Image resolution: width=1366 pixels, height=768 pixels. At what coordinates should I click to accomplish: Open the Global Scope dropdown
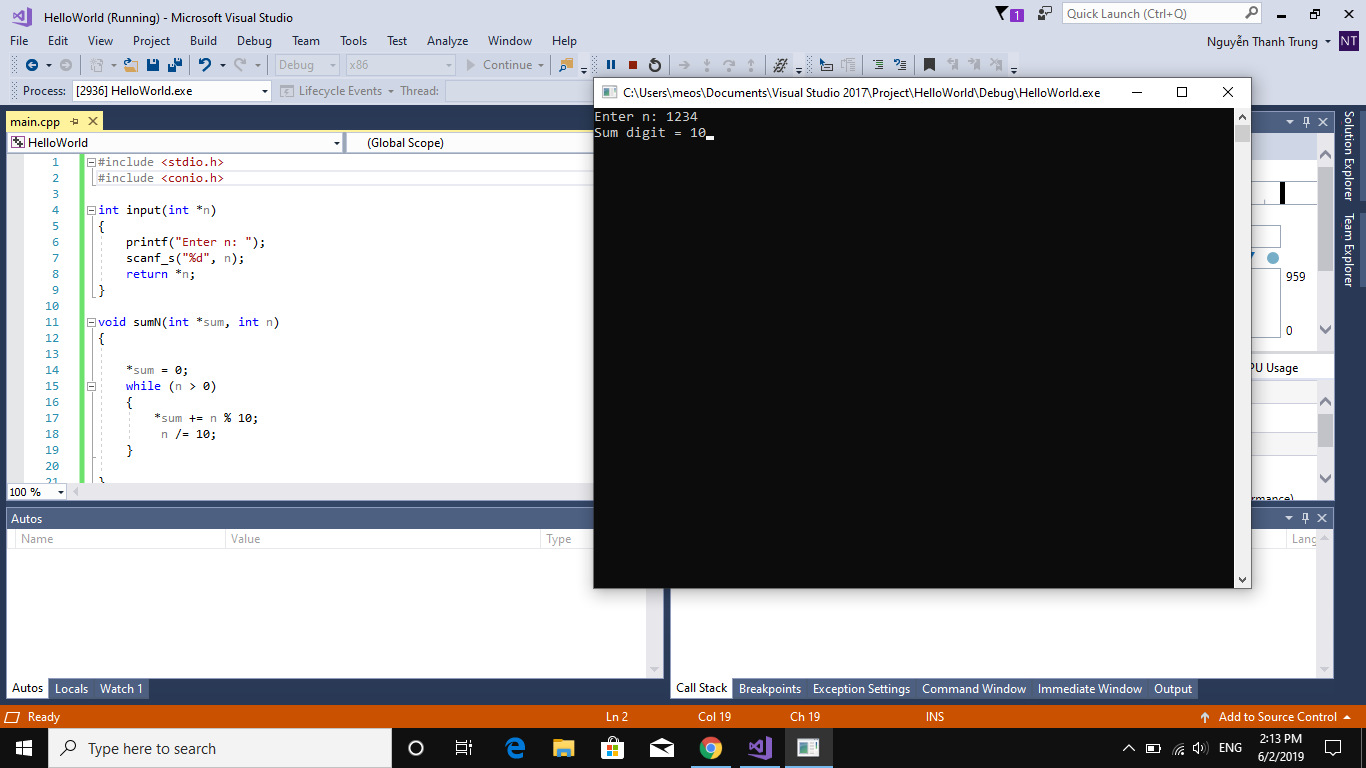click(x=470, y=143)
